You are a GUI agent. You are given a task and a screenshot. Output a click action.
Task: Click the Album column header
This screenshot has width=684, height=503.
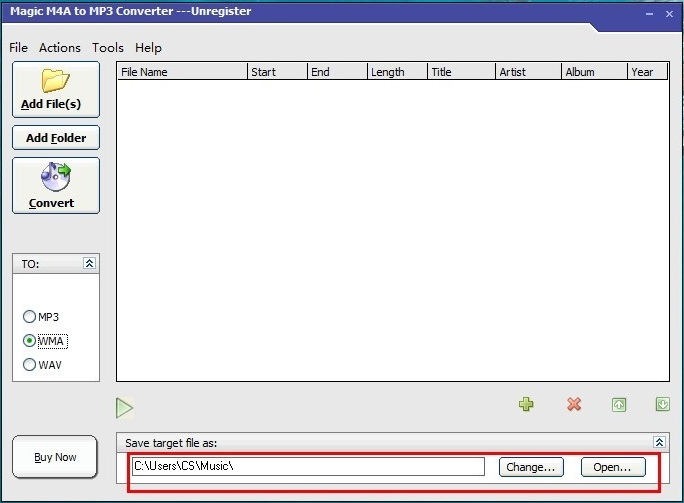(x=594, y=72)
